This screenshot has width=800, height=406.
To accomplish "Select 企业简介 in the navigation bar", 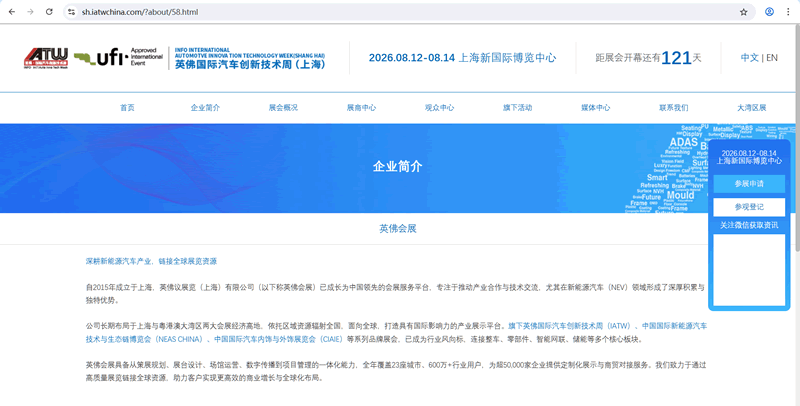I will click(x=205, y=107).
